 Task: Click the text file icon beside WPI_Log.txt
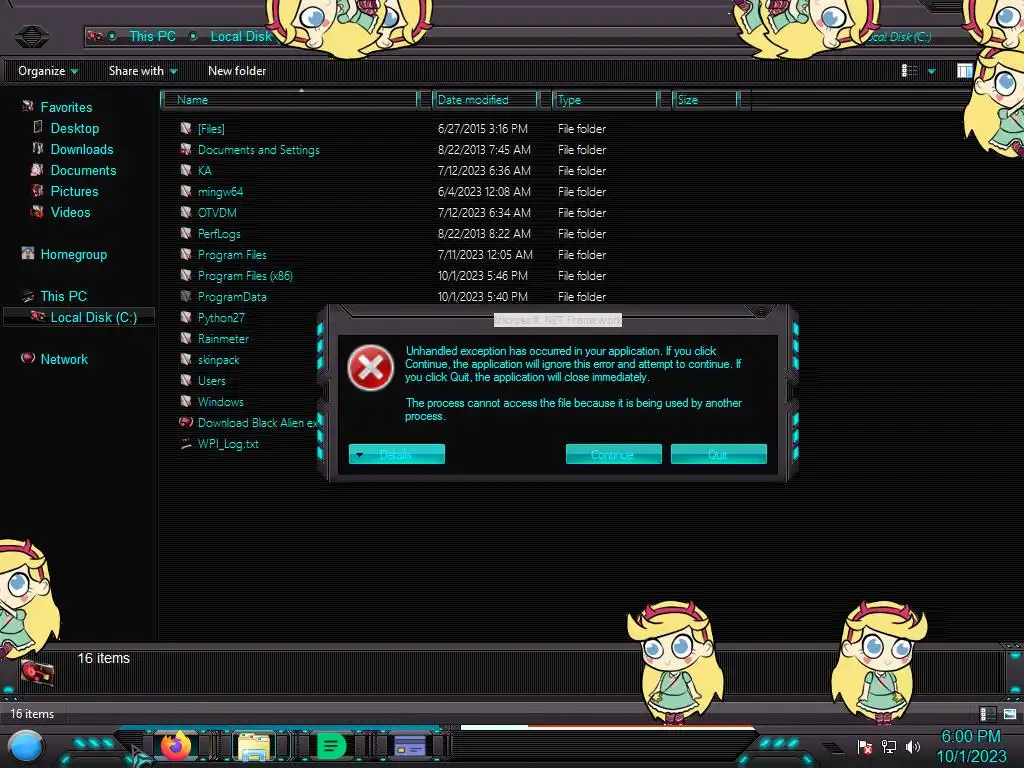click(x=186, y=443)
